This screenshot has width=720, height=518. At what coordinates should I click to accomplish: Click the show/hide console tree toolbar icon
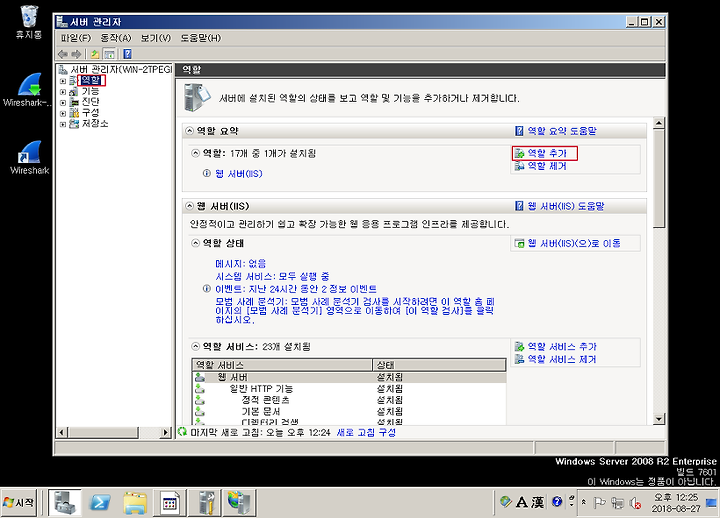pyautogui.click(x=109, y=54)
